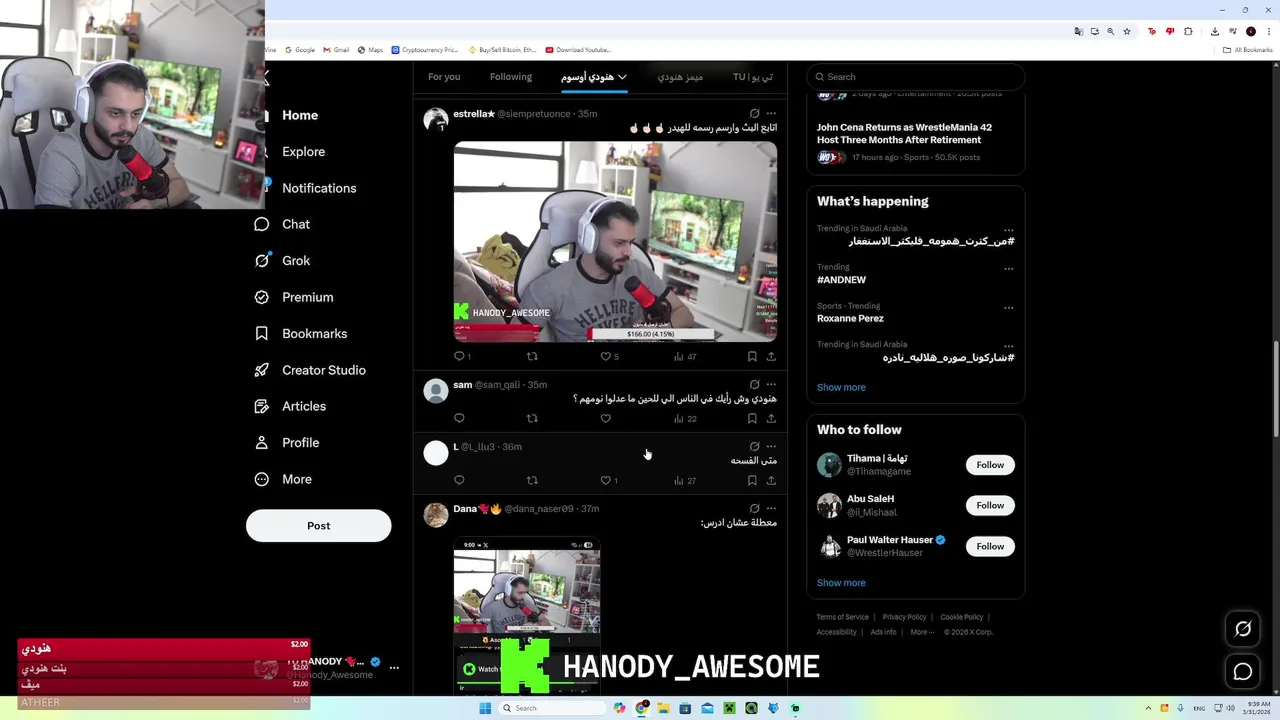
Task: Open Chrome three-dot menu
Action: click(x=1267, y=32)
